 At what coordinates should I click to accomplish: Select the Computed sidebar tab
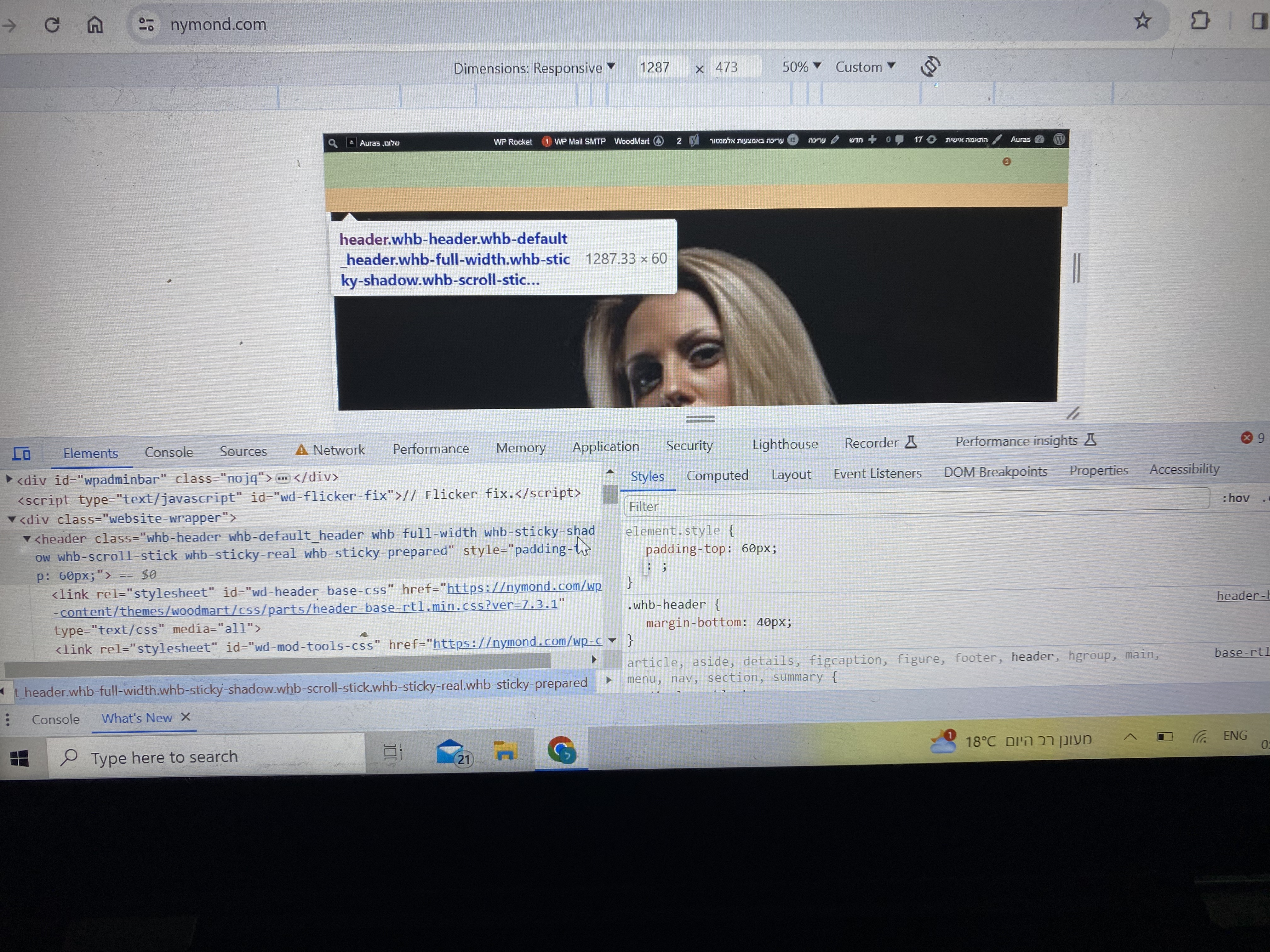tap(718, 475)
